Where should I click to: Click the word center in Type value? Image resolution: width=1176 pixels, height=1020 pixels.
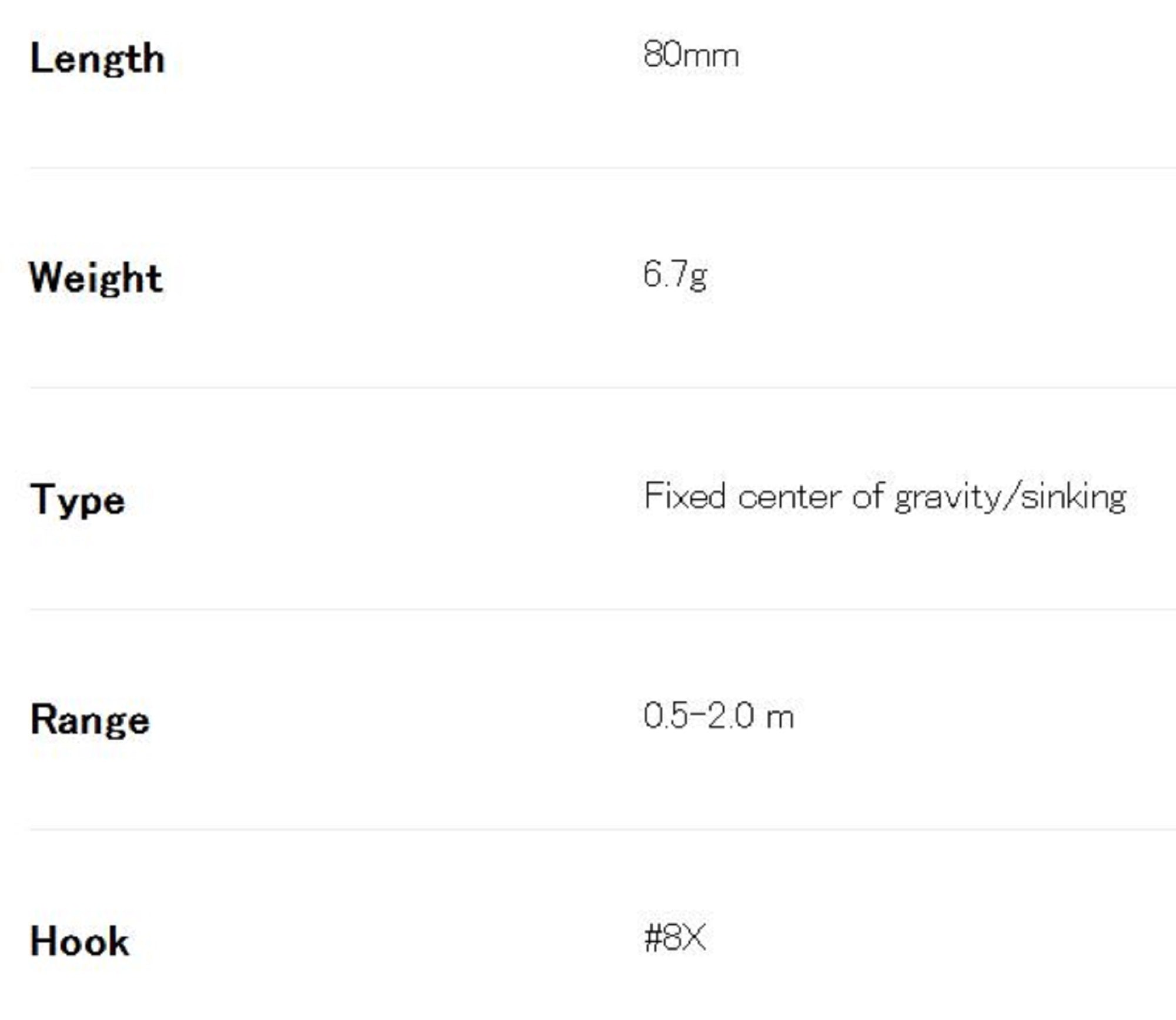[x=790, y=497]
